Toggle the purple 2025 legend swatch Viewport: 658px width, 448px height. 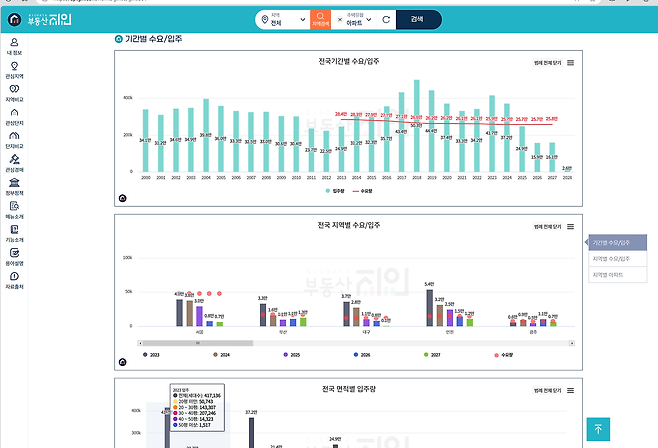pyautogui.click(x=285, y=354)
